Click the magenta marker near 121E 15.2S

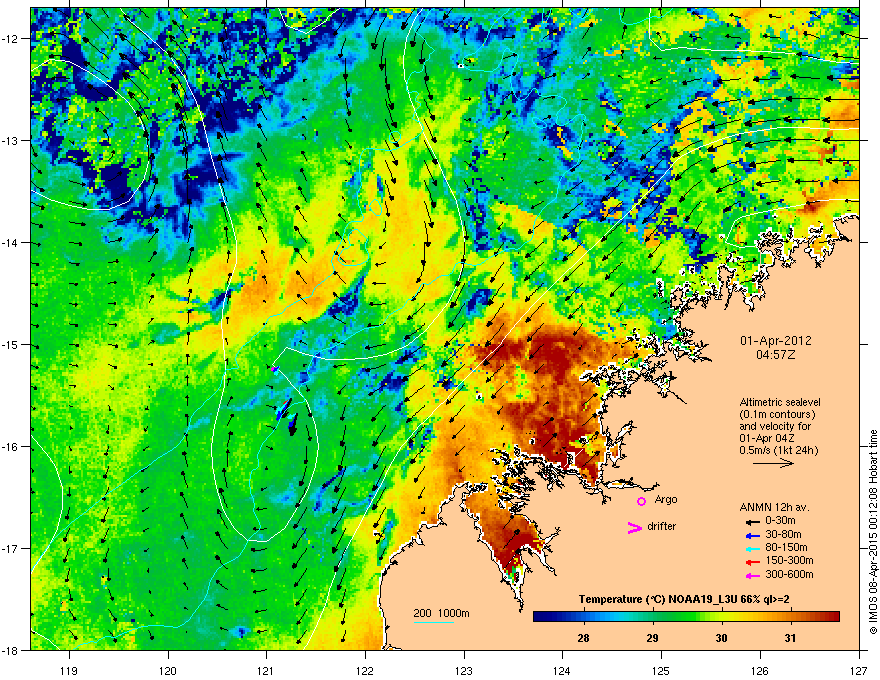click(x=274, y=369)
